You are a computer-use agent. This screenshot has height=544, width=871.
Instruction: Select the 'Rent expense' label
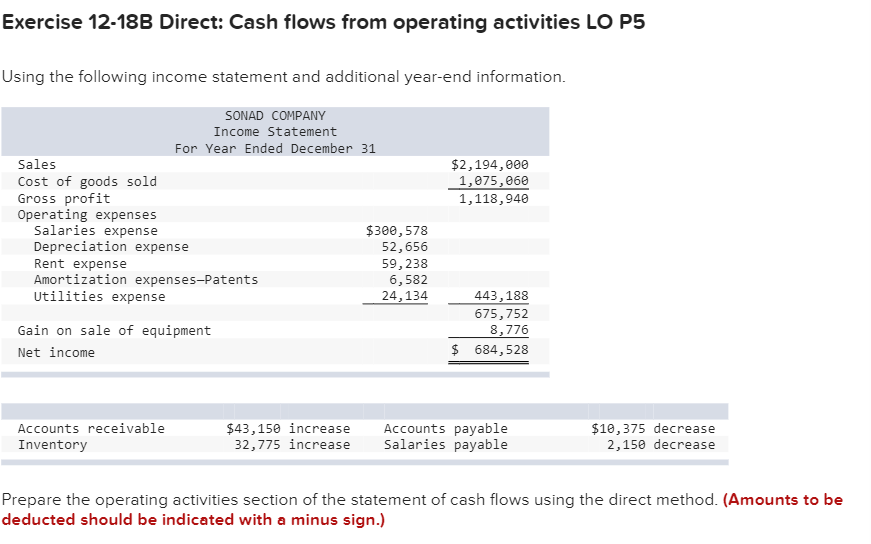pos(80,263)
